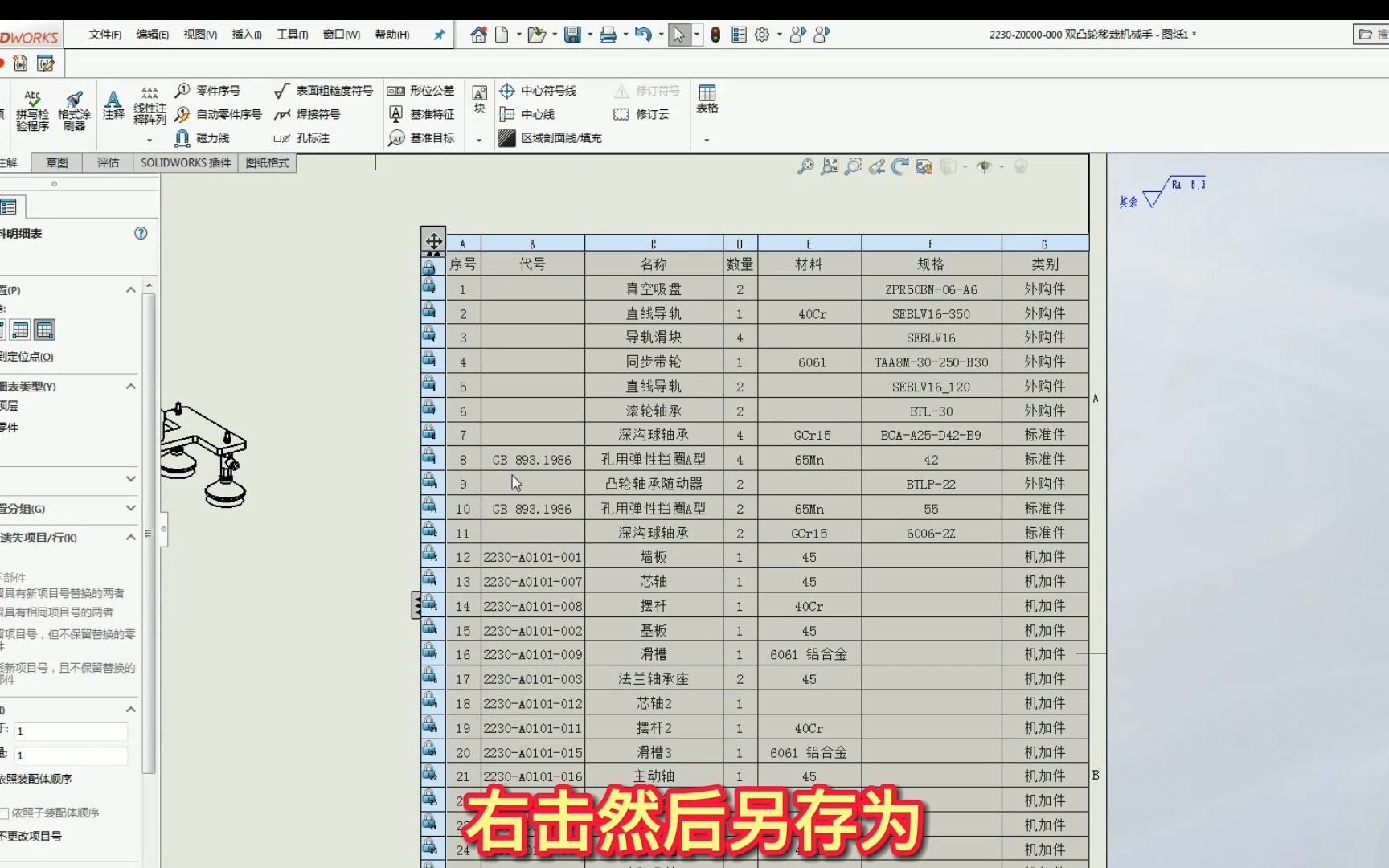Screen dimensions: 1389x868
Task: Click the Home icon in the toolbar
Action: (x=478, y=35)
